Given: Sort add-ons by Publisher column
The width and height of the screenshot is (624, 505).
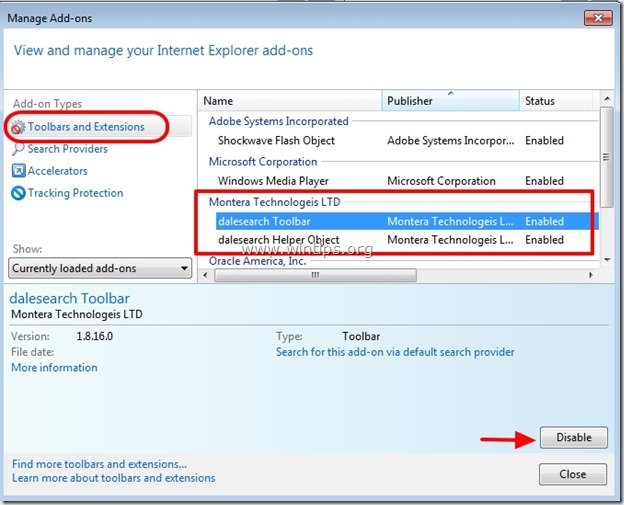Looking at the screenshot, I should pyautogui.click(x=450, y=101).
